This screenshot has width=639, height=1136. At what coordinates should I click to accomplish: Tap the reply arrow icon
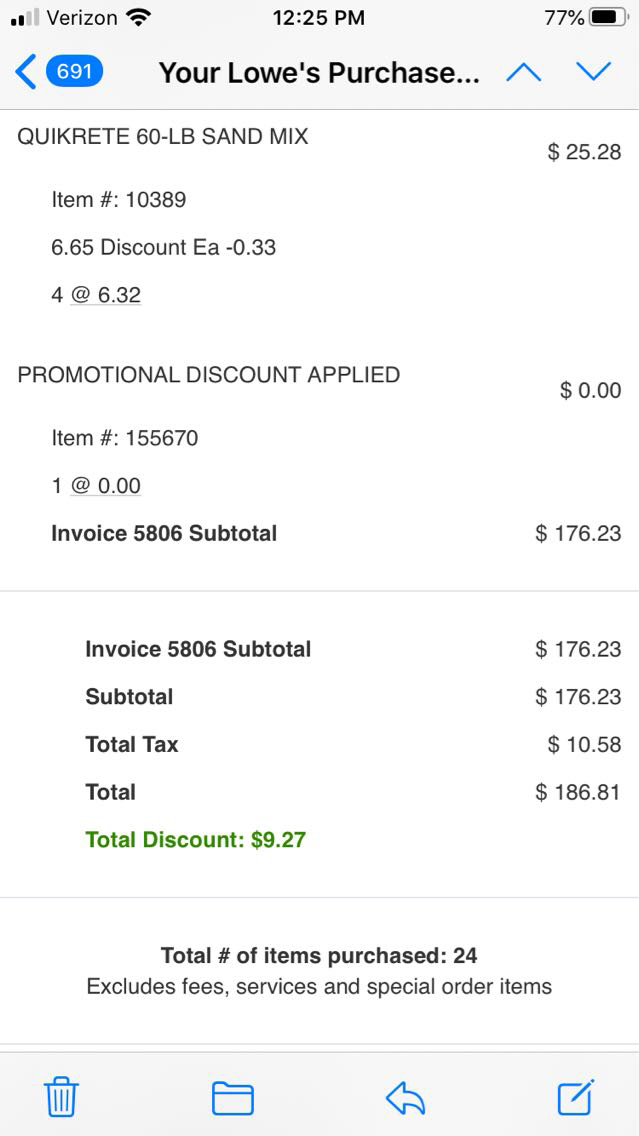tap(405, 1098)
